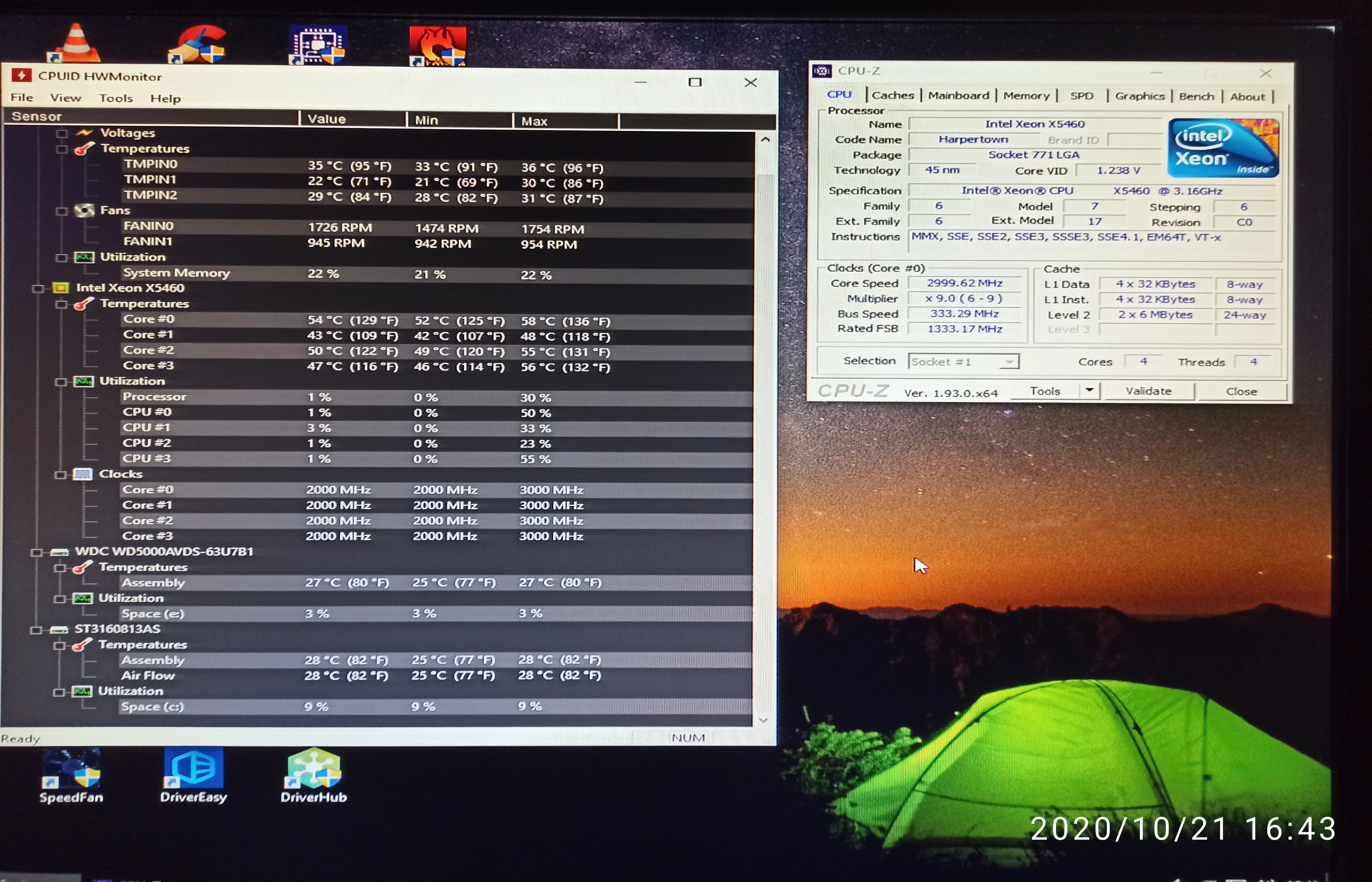Open the VLC media player desktop icon
Viewport: 1372px width, 882px height.
coord(76,43)
